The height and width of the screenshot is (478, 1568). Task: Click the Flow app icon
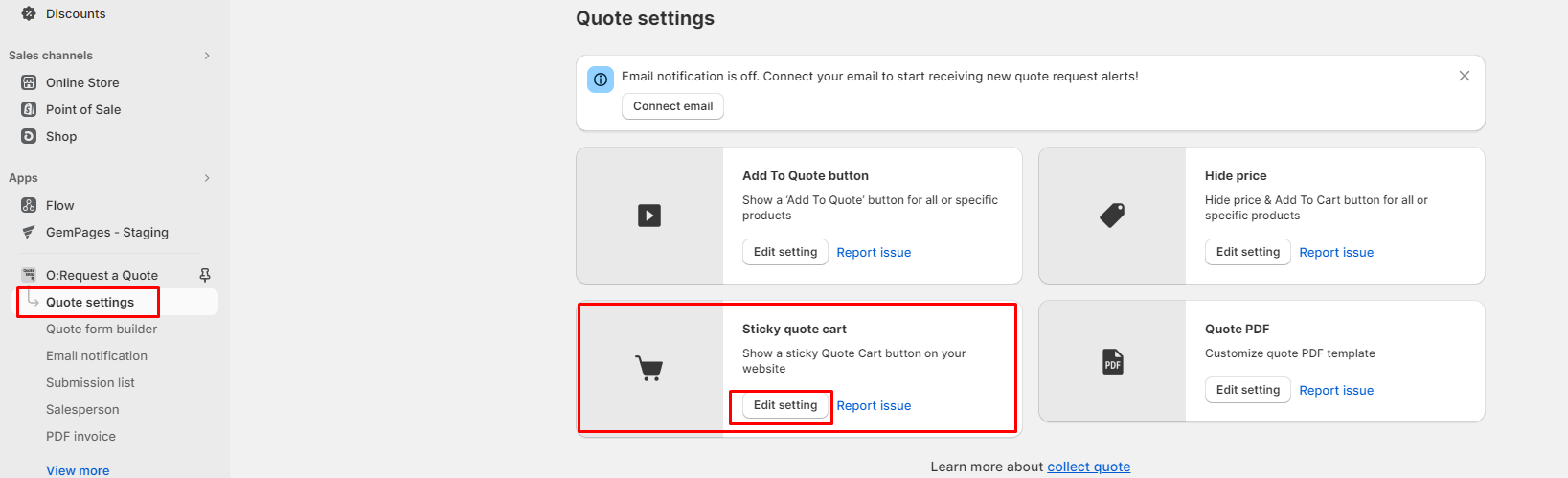(x=29, y=205)
